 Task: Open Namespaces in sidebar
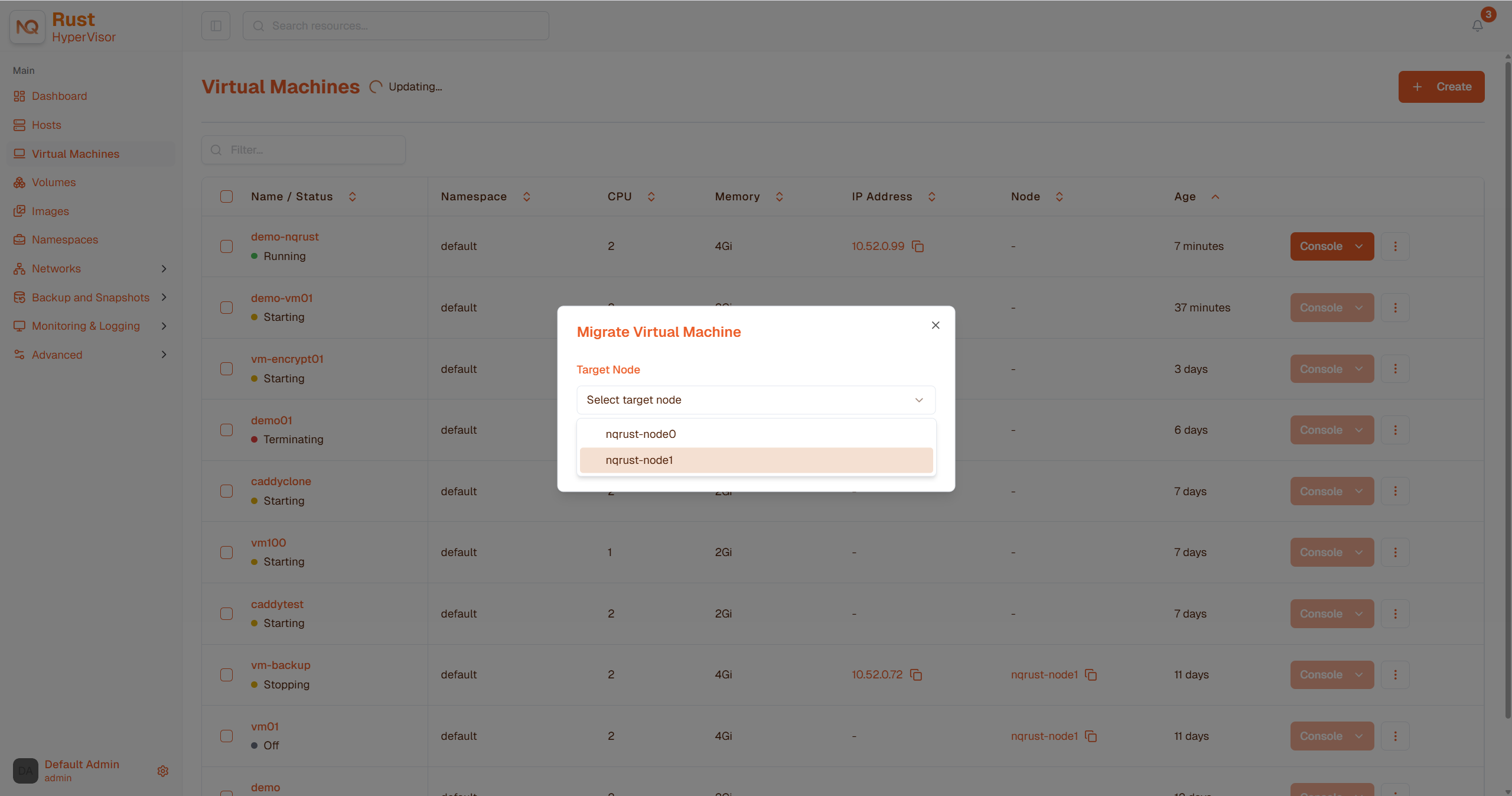(x=92, y=240)
